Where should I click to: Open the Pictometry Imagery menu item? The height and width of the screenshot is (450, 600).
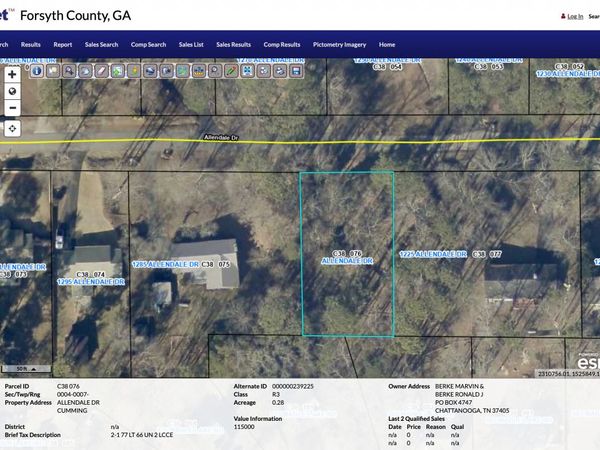click(339, 44)
